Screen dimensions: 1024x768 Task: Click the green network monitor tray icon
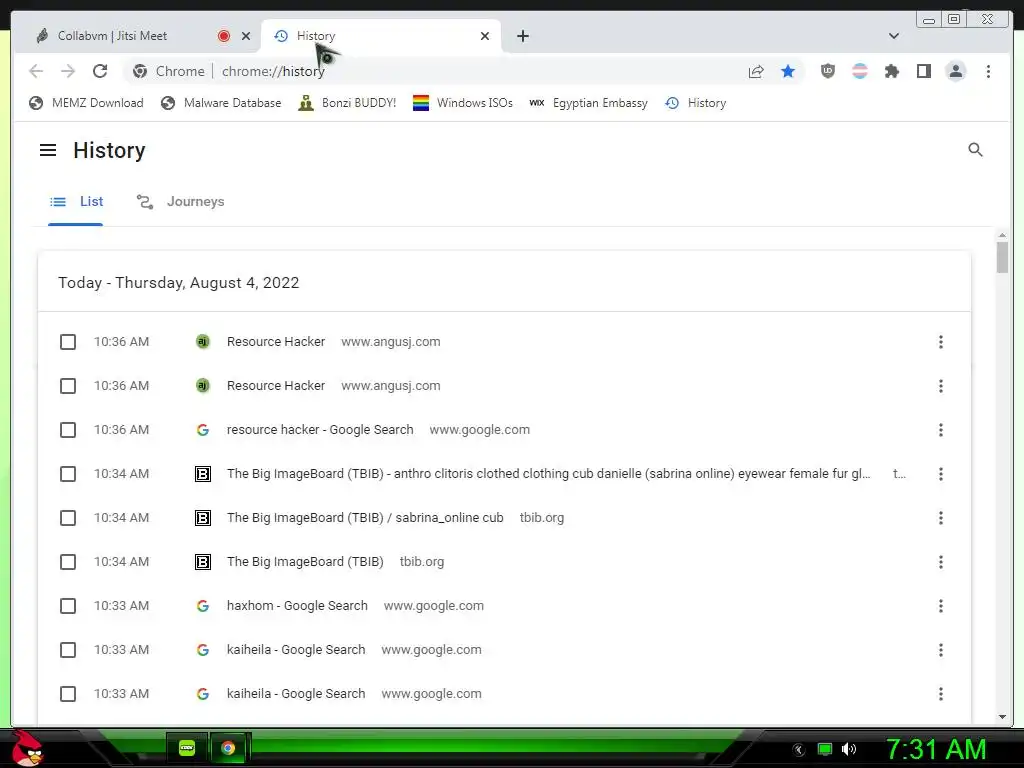[x=825, y=749]
